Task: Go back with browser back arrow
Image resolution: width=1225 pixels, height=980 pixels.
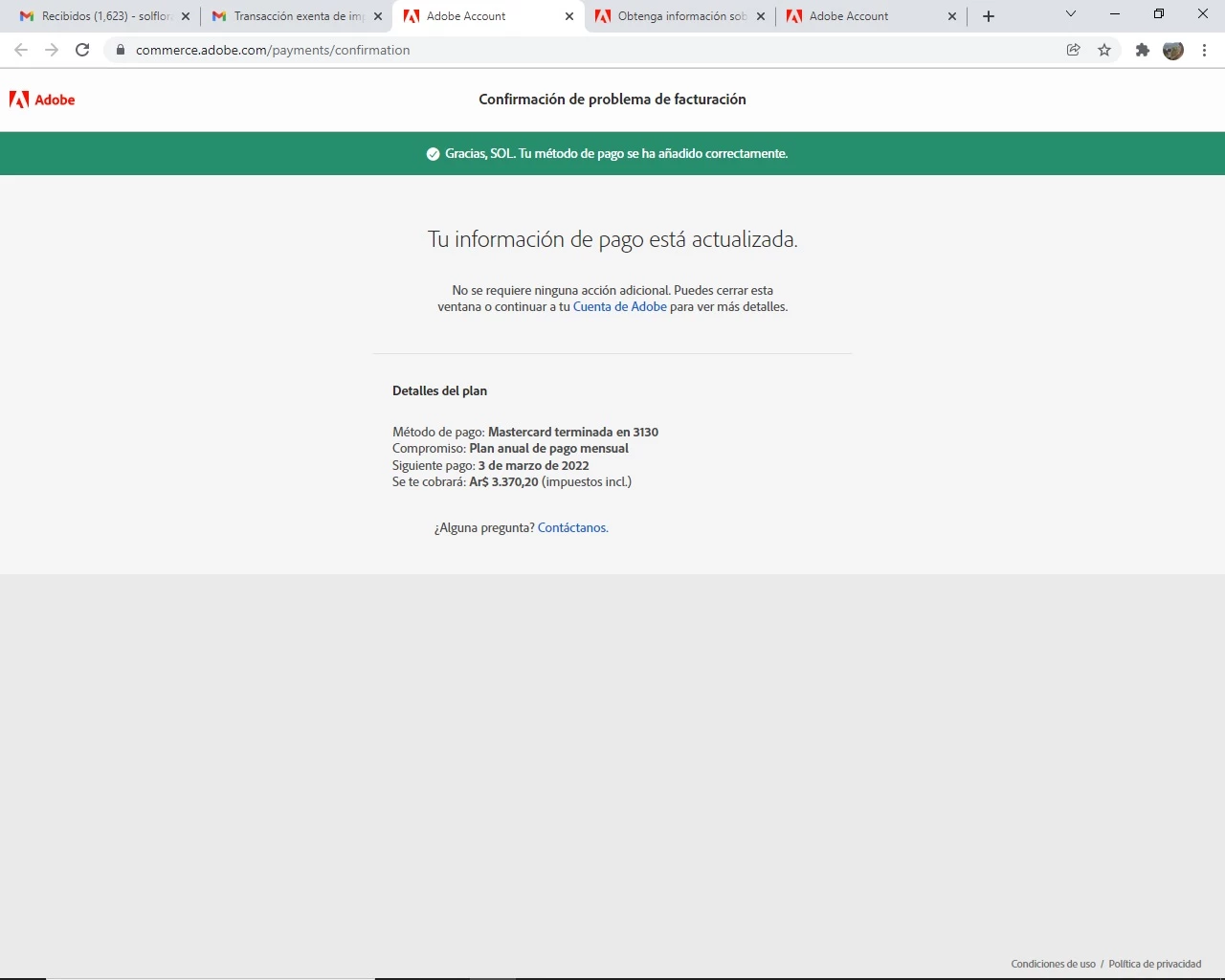Action: coord(21,50)
